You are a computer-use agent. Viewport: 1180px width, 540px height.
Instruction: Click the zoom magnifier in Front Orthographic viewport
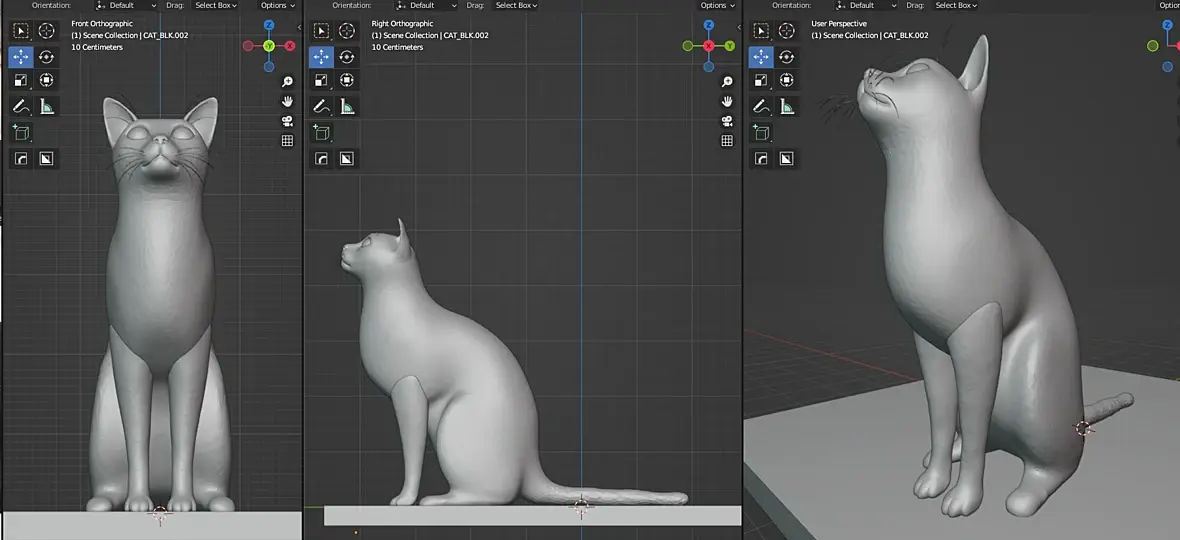[287, 82]
